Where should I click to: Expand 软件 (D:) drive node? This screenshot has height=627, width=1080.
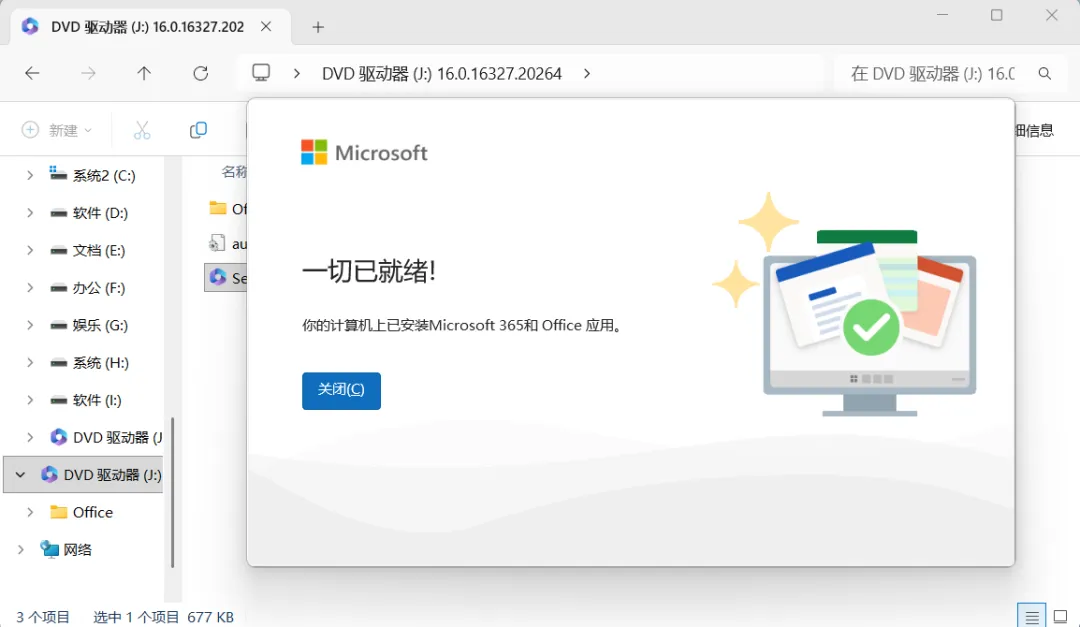pos(30,213)
